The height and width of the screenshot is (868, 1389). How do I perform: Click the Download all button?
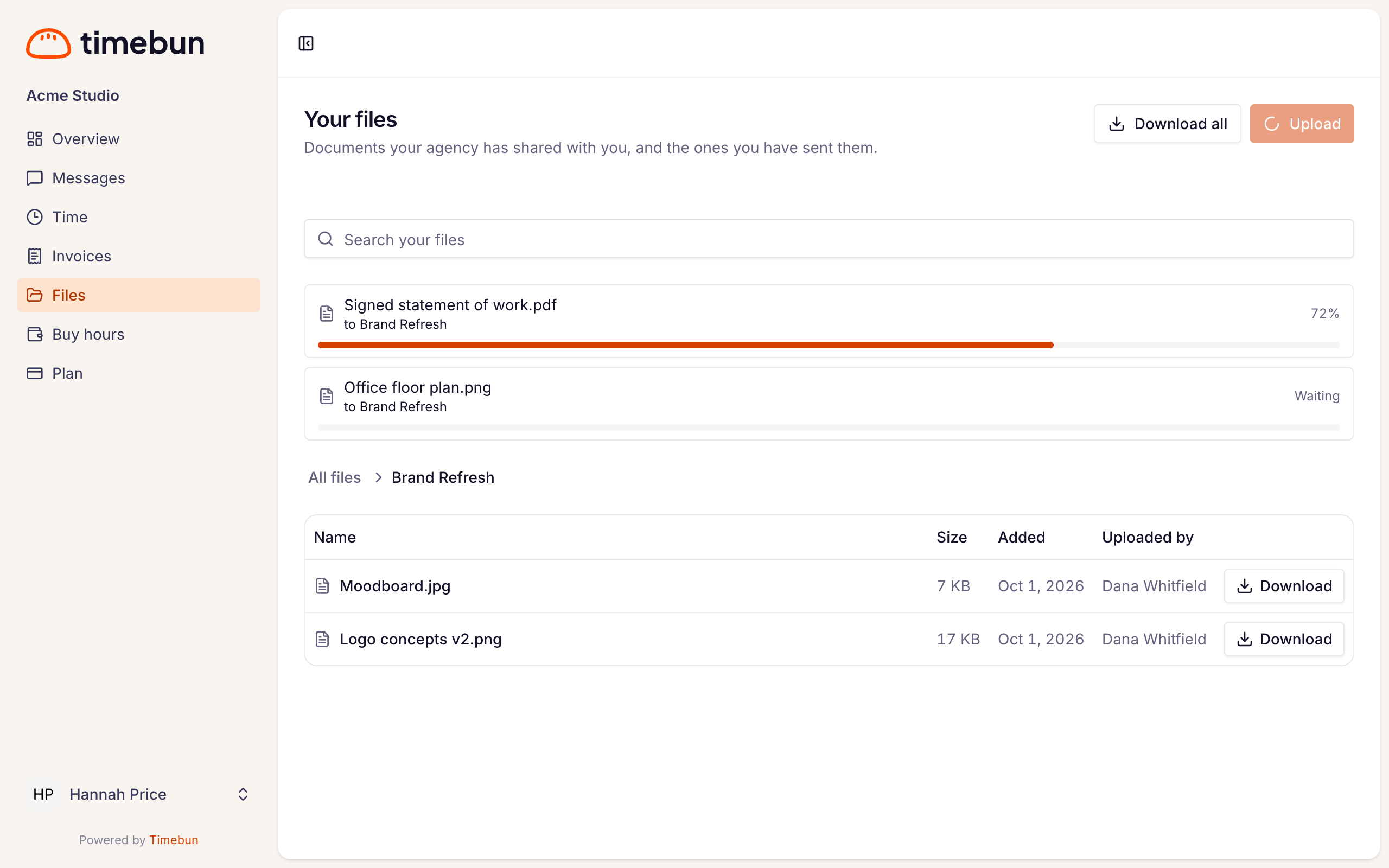coord(1168,124)
